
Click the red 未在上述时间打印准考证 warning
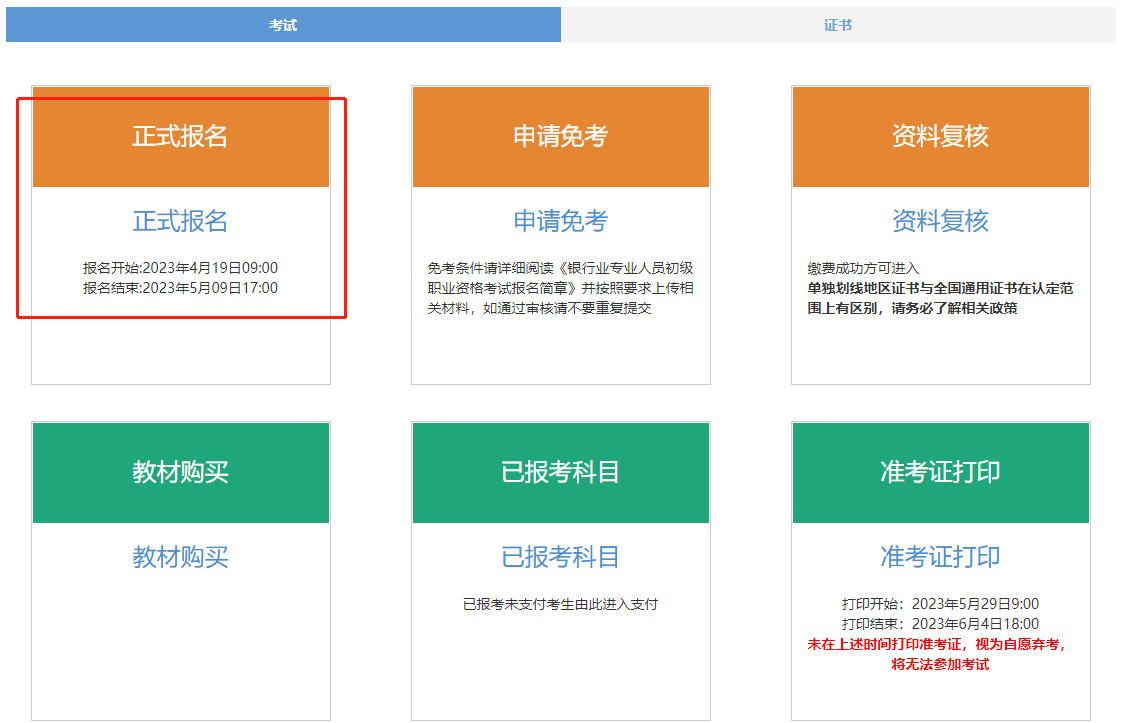tap(940, 654)
